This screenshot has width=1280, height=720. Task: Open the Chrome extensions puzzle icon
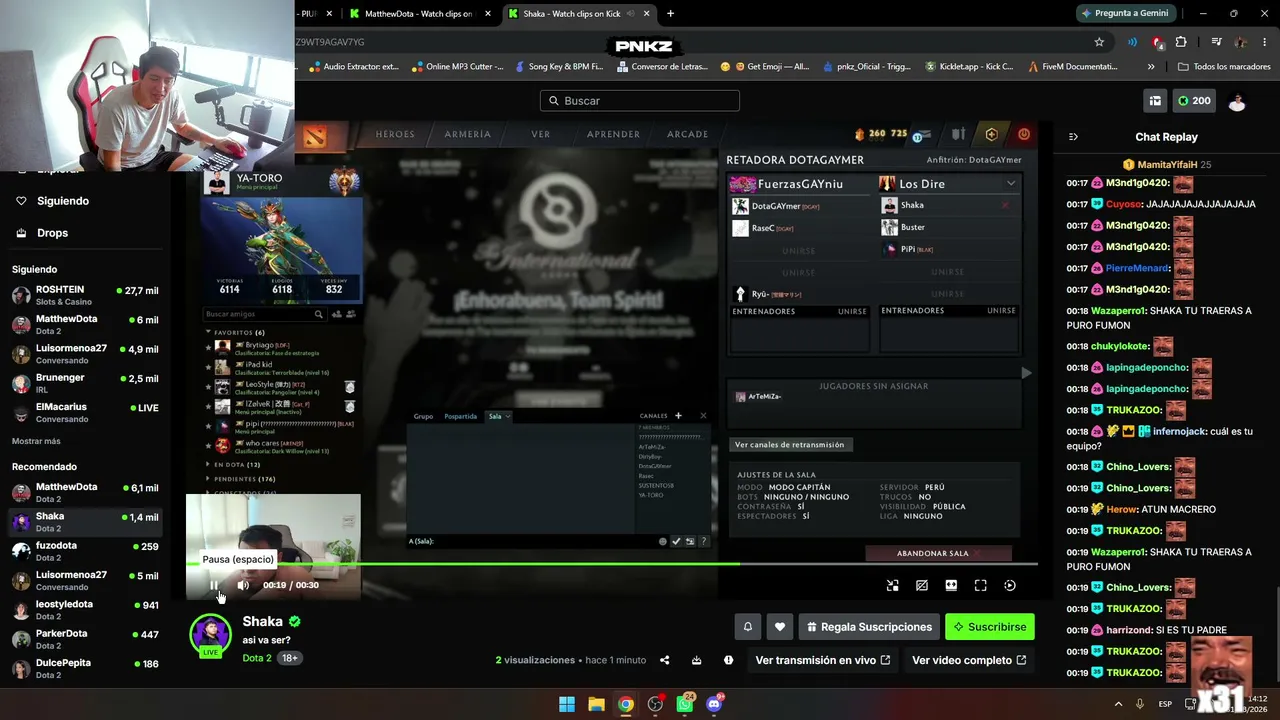[x=1181, y=42]
